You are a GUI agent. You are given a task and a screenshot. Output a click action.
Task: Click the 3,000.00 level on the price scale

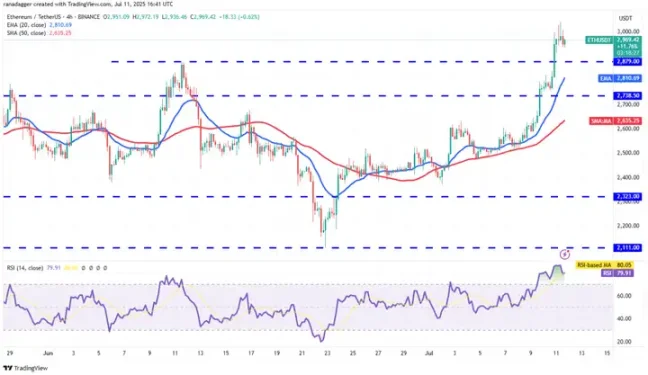tap(628, 31)
